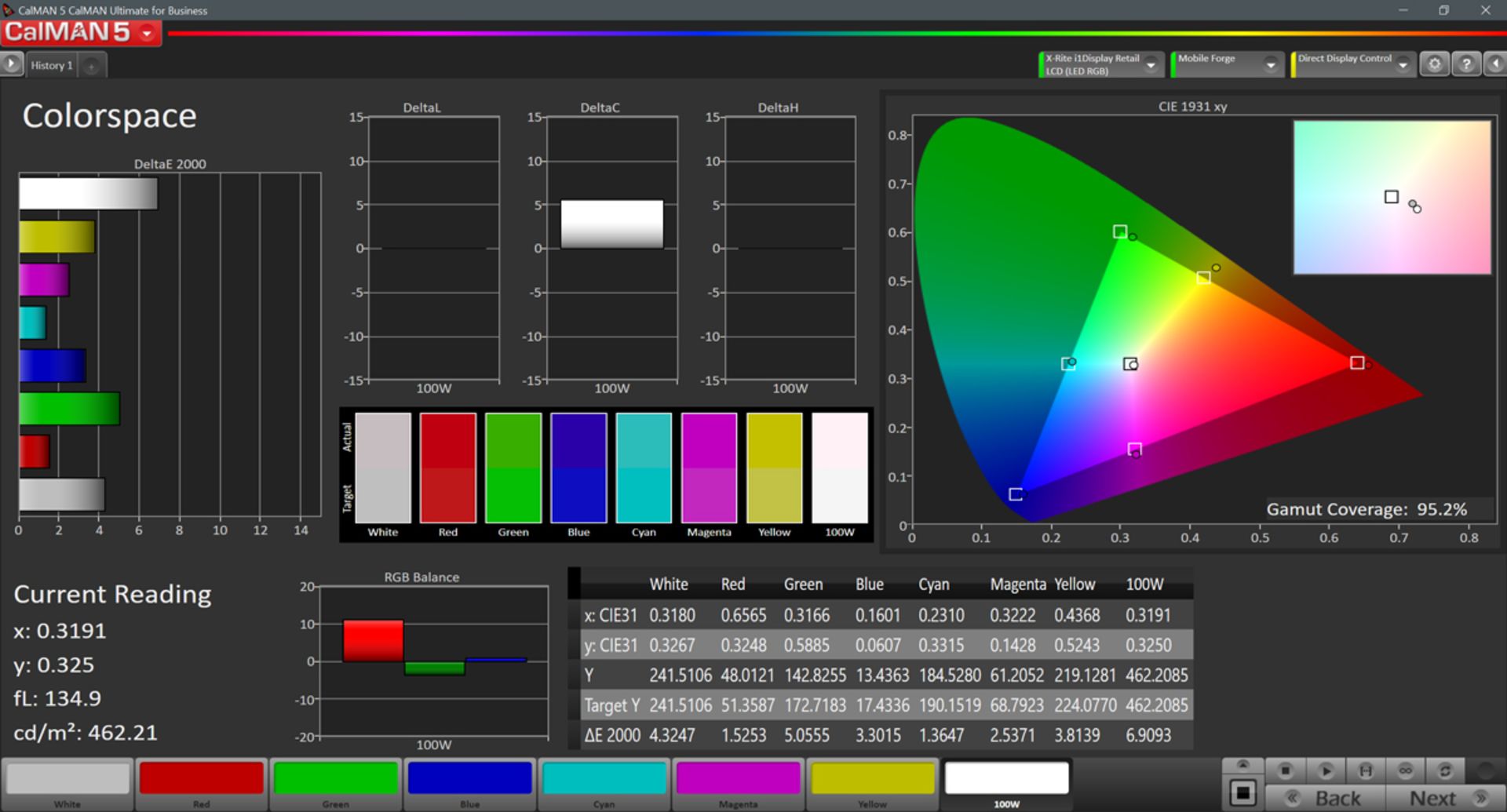
Task: Click the blue primary point on the CIE diagram
Action: click(1016, 494)
